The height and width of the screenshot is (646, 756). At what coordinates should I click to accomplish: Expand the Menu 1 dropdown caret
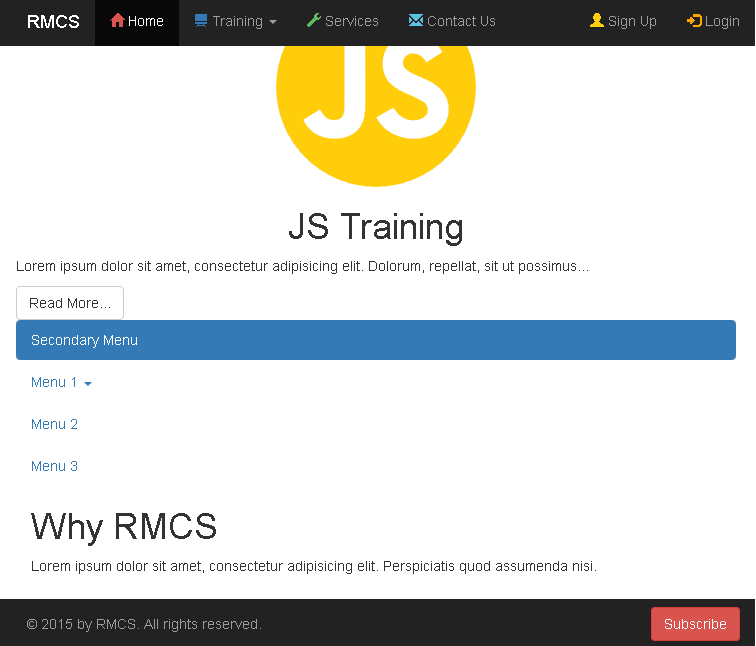[88, 384]
